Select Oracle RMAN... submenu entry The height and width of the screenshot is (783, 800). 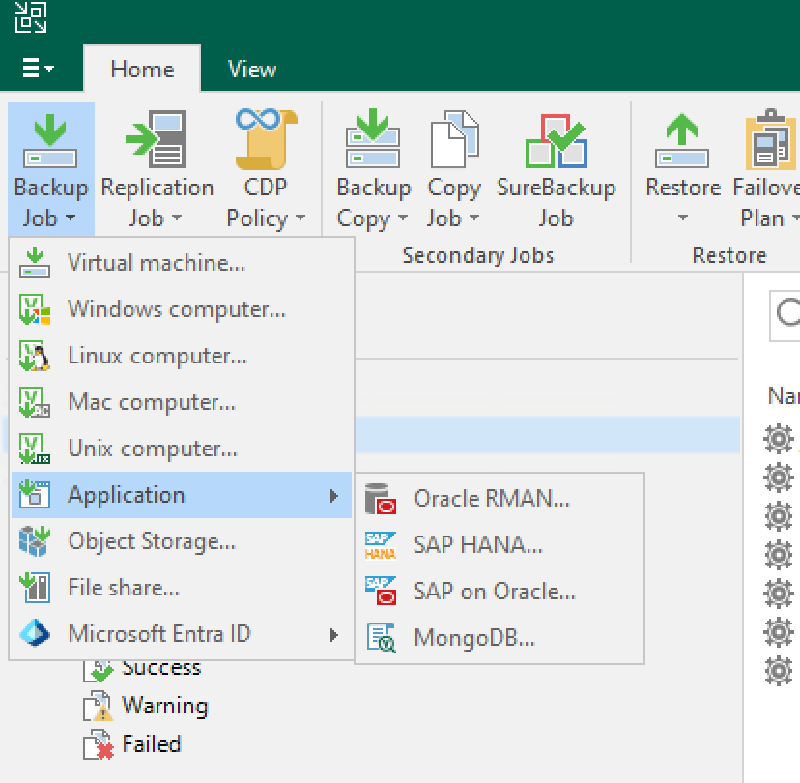499,498
